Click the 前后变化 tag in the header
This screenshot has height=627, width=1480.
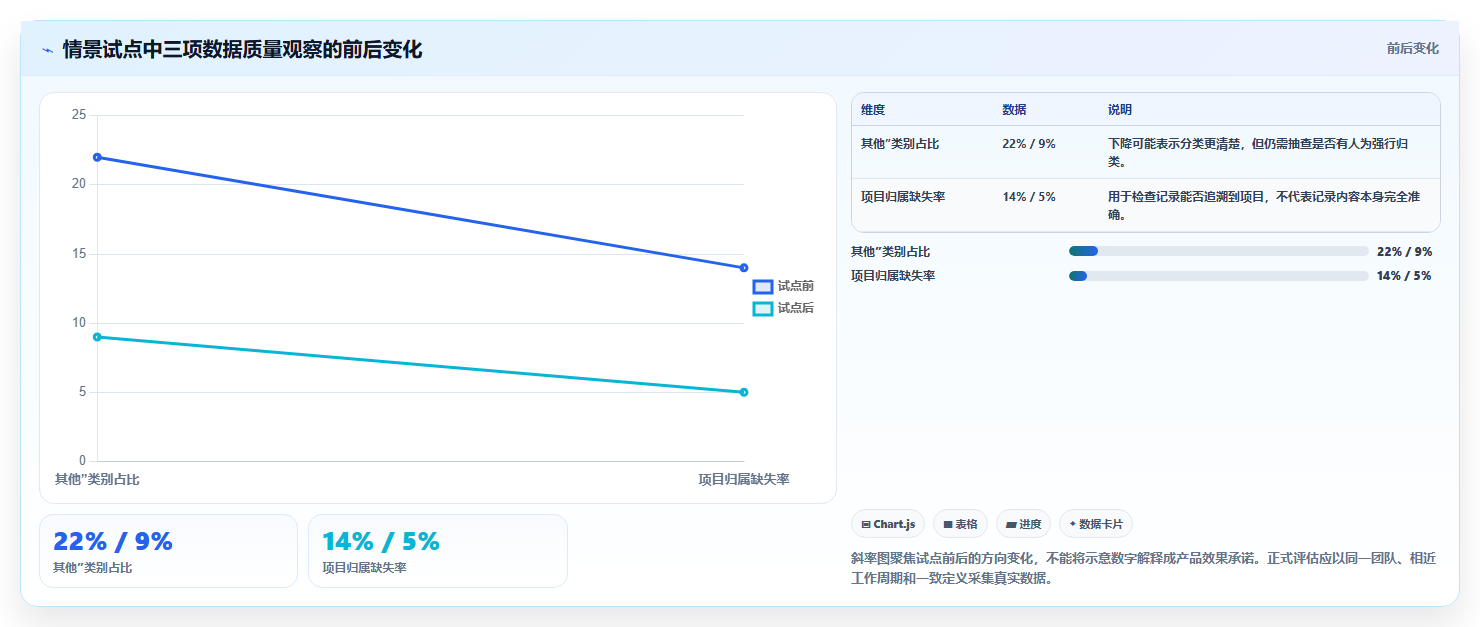1412,48
